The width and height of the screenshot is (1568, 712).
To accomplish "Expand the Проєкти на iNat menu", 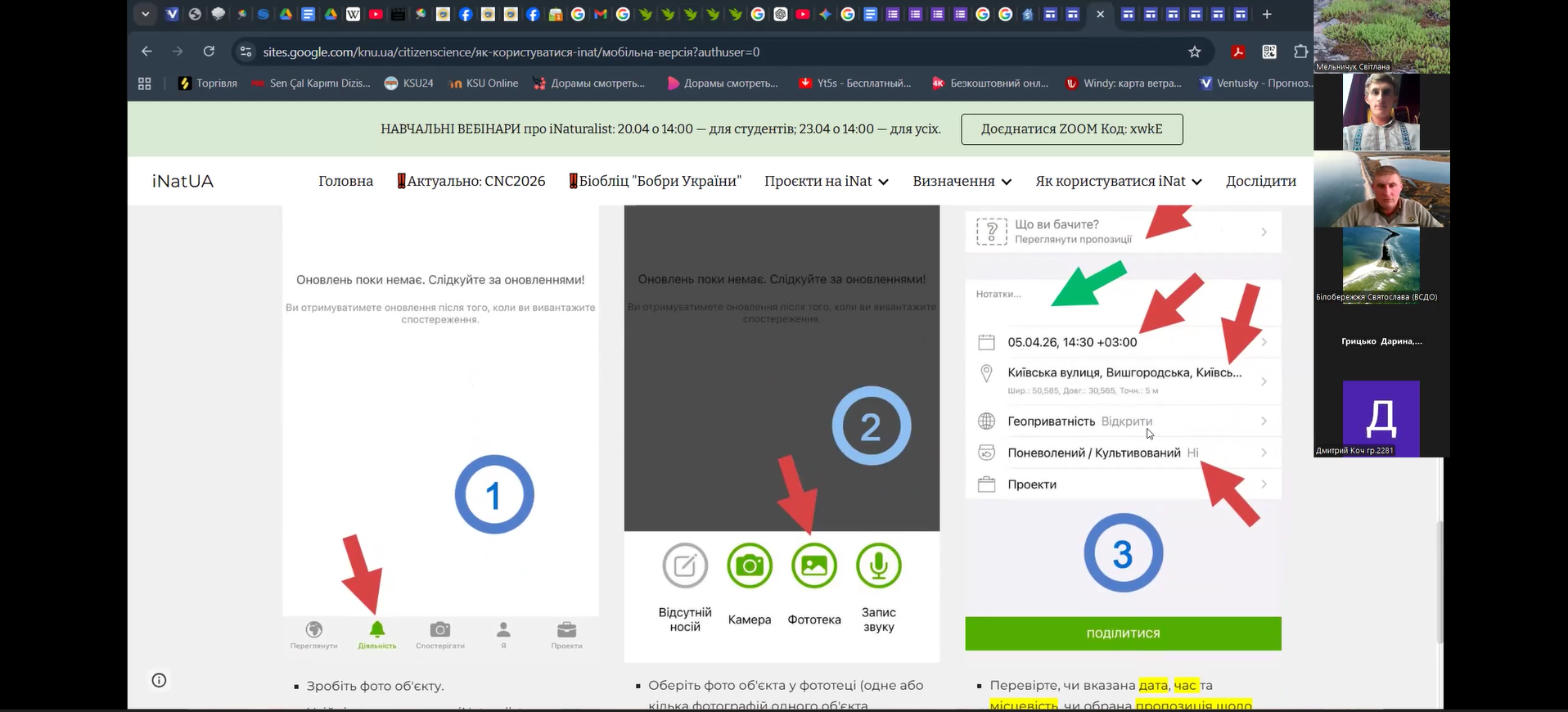I will [x=827, y=181].
